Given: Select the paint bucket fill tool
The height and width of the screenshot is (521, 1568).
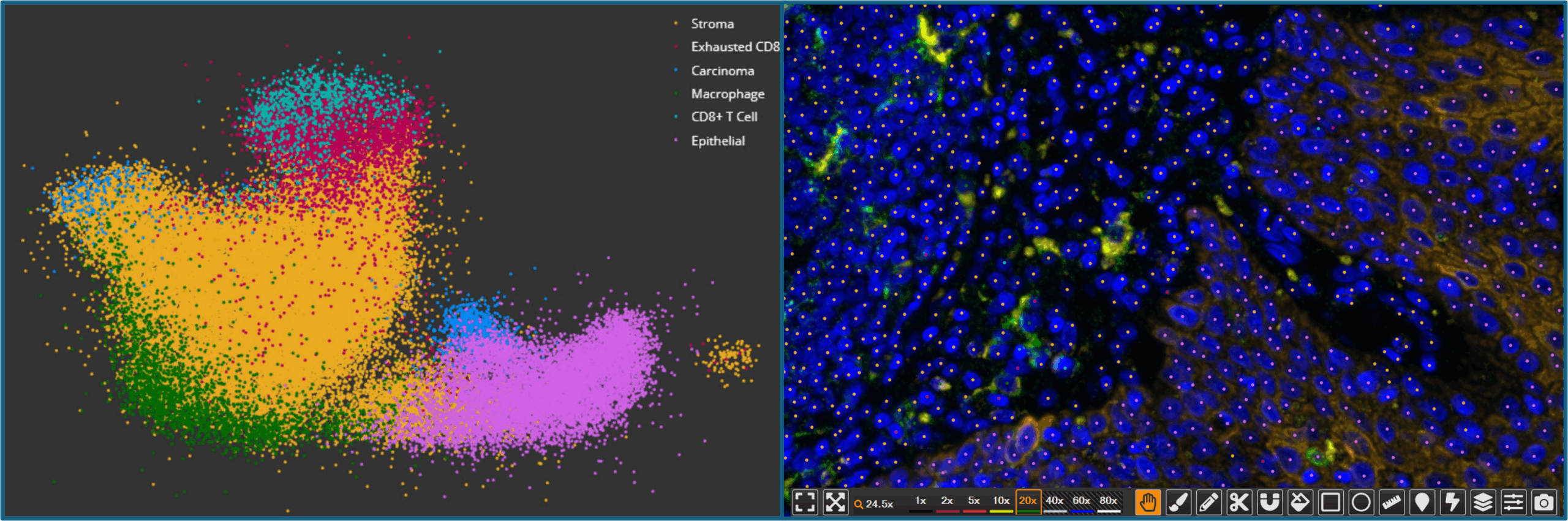Looking at the screenshot, I should pos(1300,503).
